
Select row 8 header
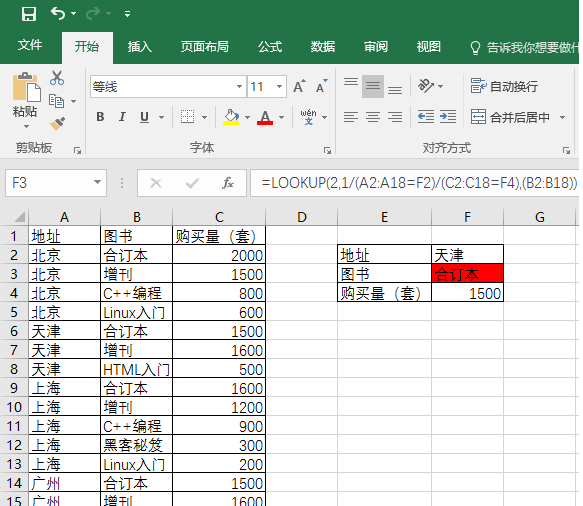[14, 369]
